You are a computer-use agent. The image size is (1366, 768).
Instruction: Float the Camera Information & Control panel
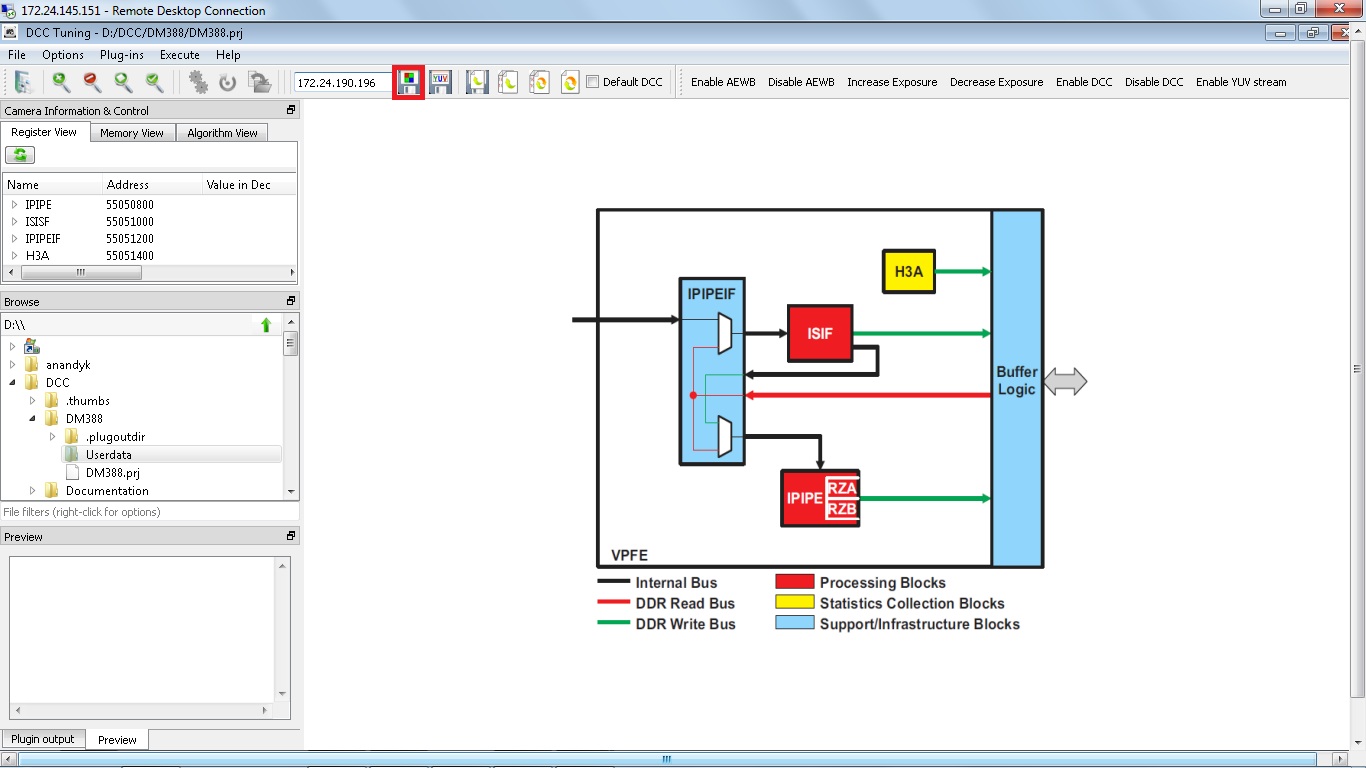click(291, 110)
